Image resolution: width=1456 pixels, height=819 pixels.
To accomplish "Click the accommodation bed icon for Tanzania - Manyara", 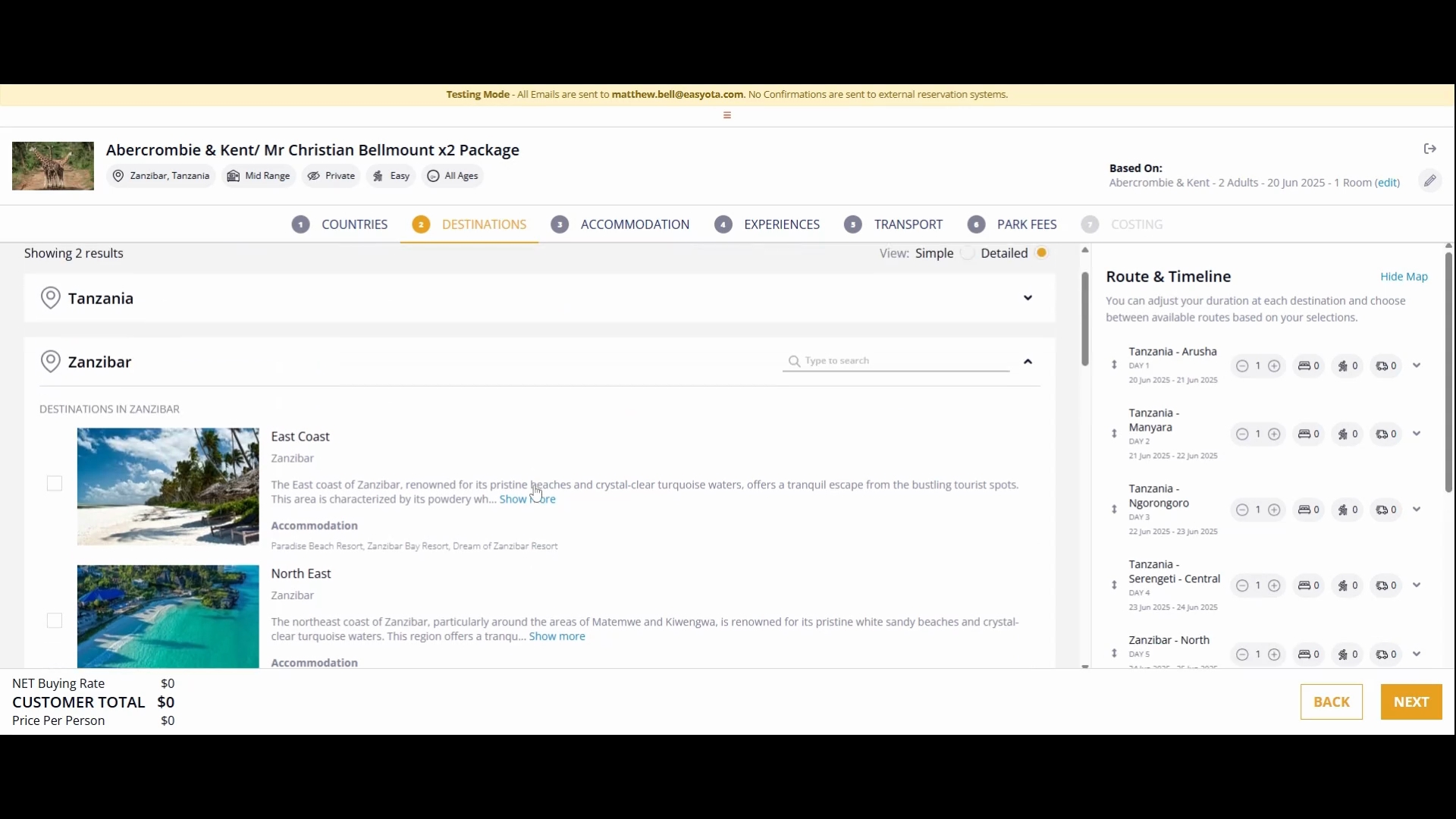I will tap(1304, 434).
